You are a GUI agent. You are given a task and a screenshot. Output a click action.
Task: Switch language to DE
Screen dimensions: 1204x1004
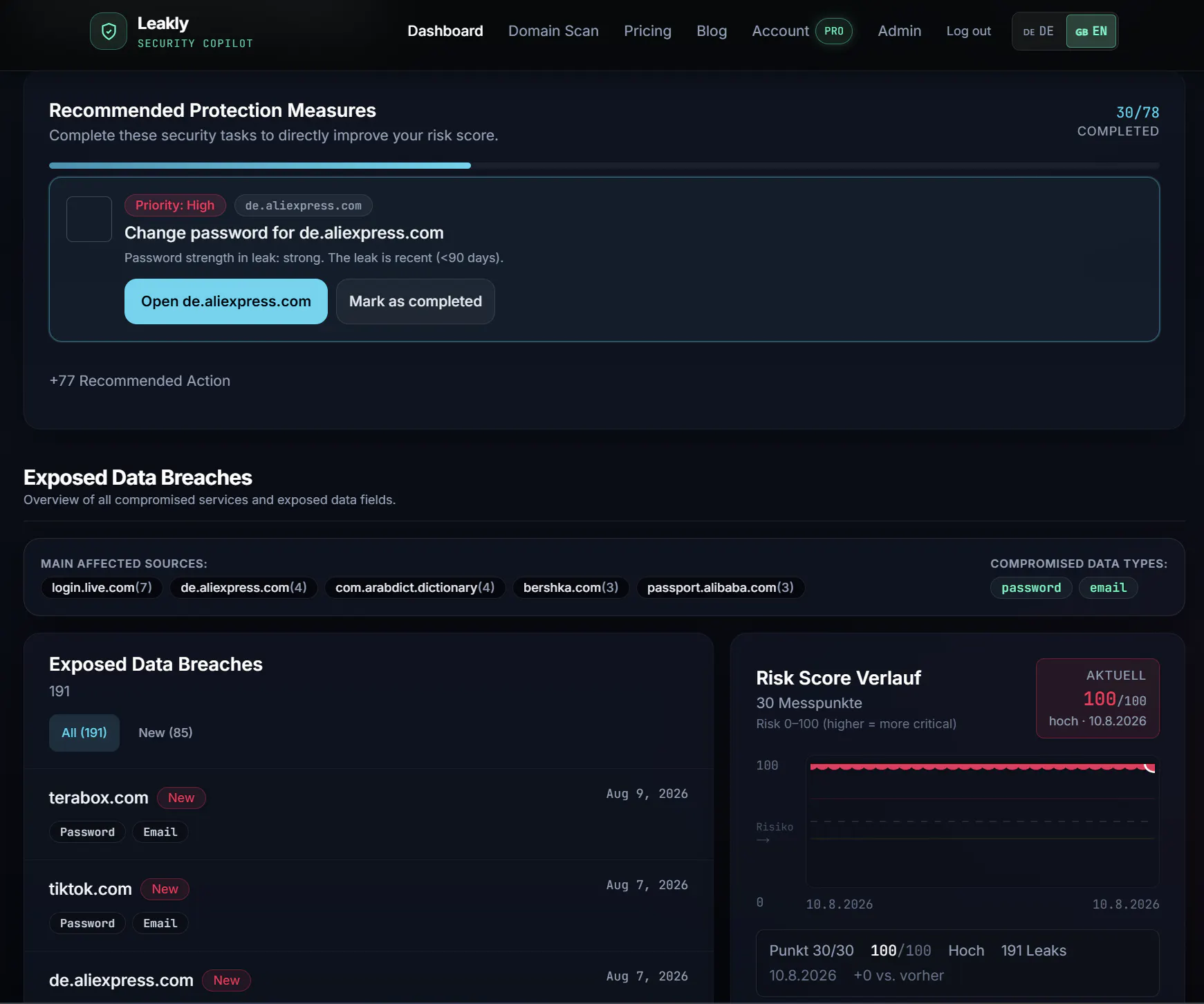pyautogui.click(x=1039, y=31)
